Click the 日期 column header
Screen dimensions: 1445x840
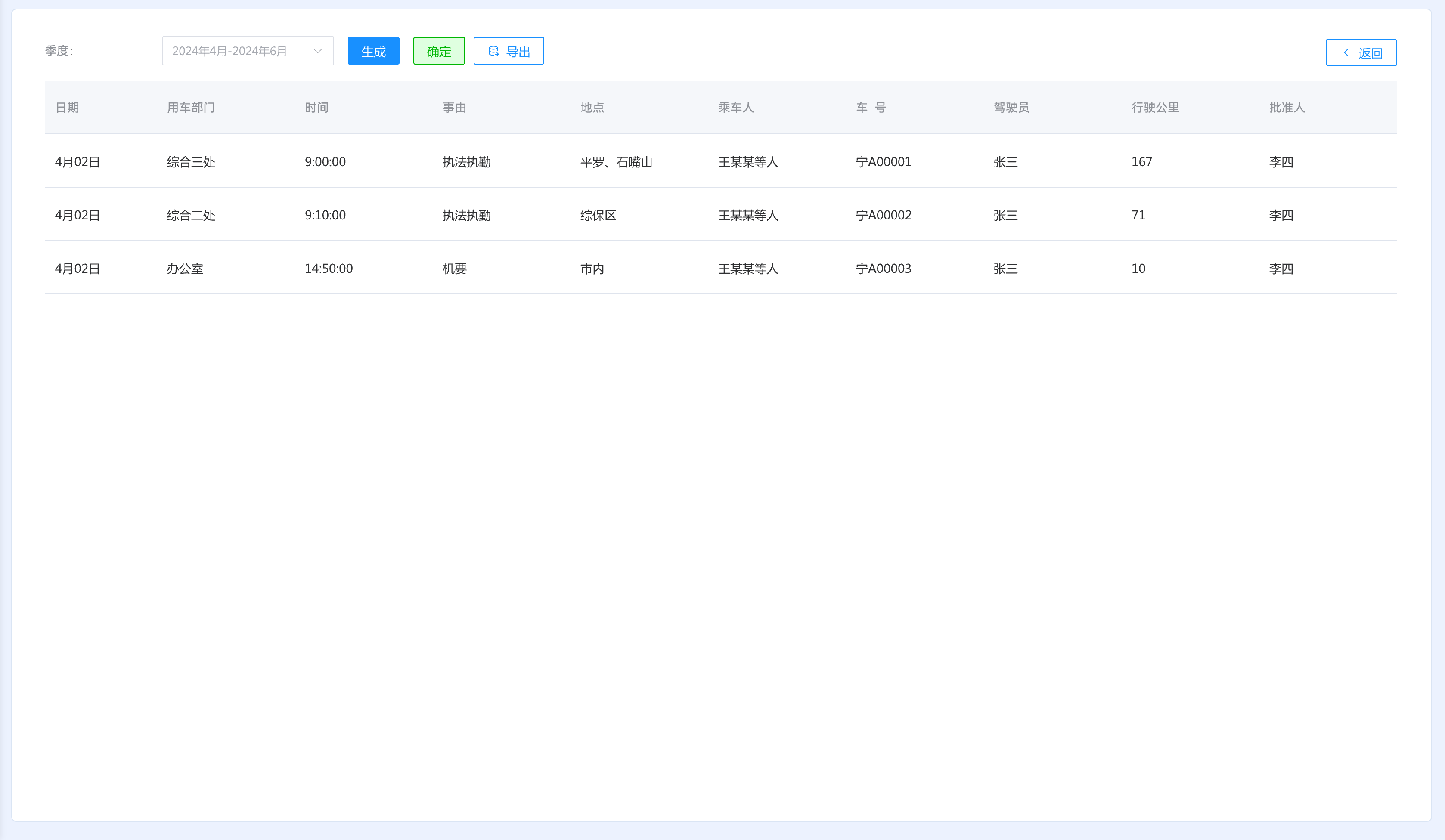pos(67,108)
